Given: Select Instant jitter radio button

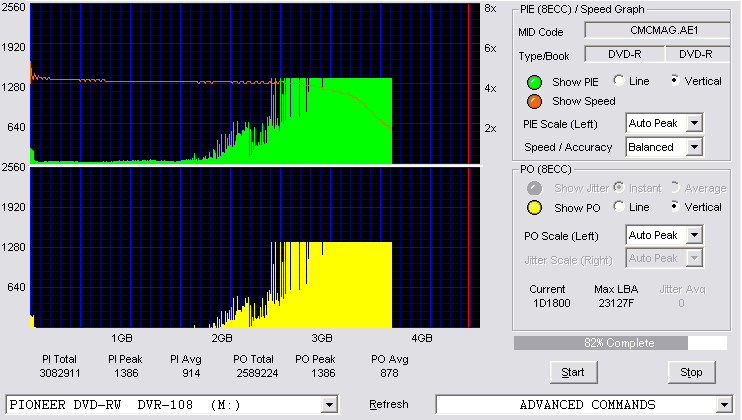Looking at the screenshot, I should 619,187.
